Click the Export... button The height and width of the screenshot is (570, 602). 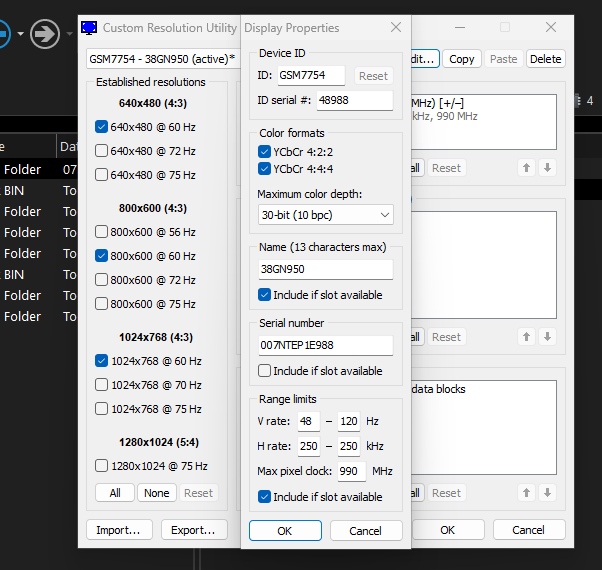[193, 530]
